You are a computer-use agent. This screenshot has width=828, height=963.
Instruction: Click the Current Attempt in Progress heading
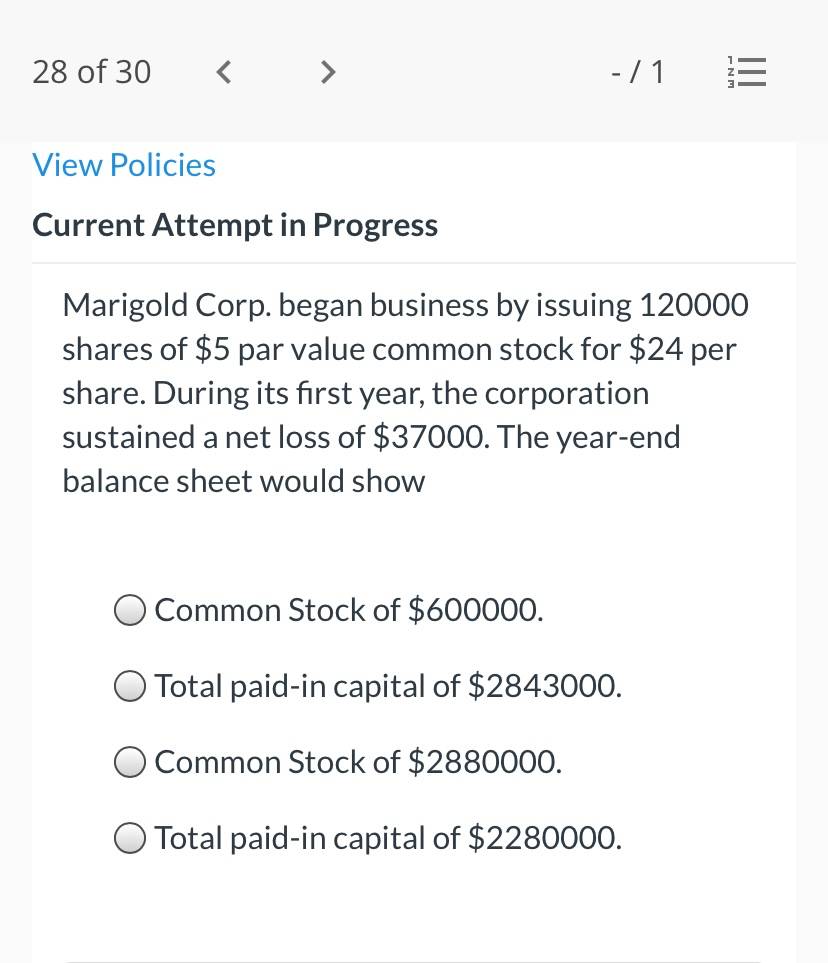[235, 225]
